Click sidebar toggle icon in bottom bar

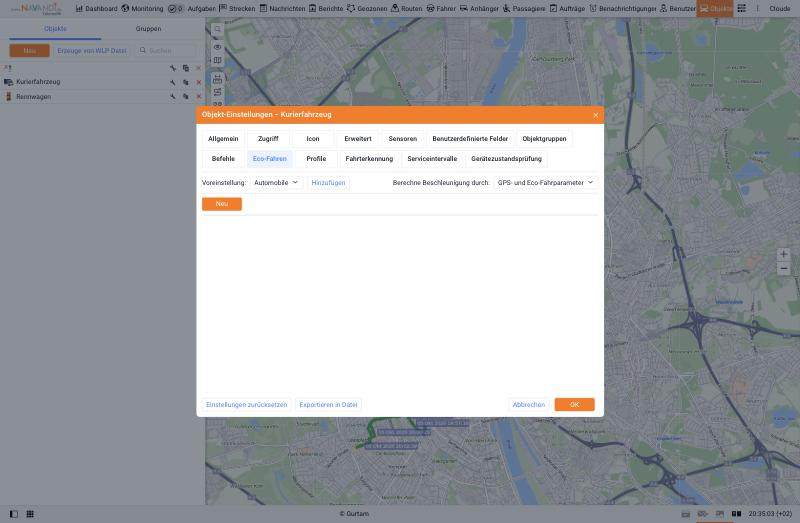click(x=14, y=514)
